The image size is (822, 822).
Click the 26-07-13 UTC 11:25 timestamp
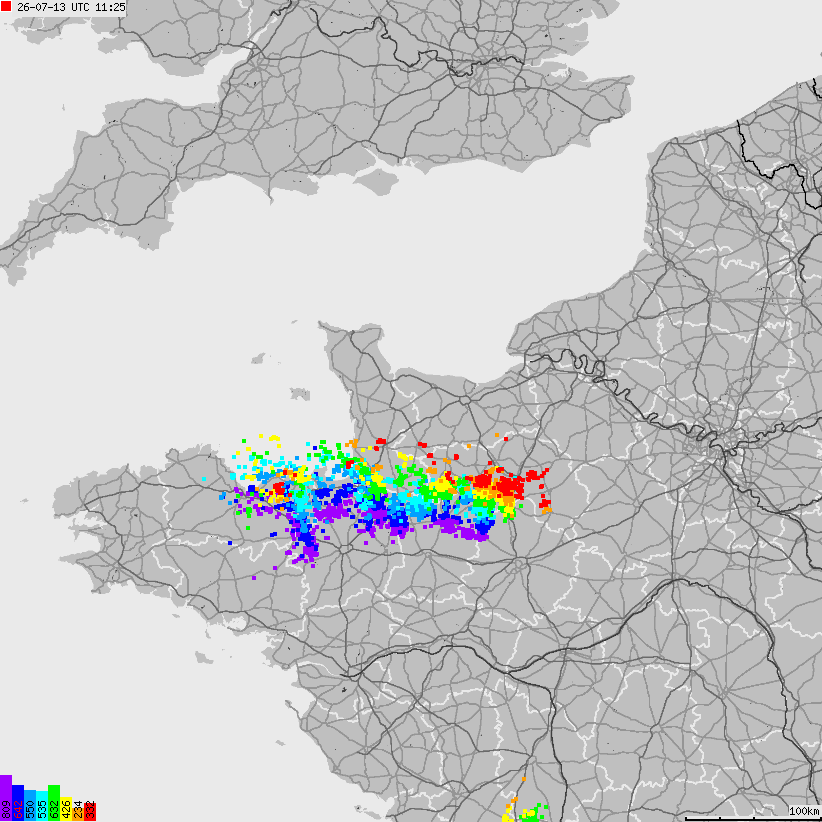[x=71, y=7]
